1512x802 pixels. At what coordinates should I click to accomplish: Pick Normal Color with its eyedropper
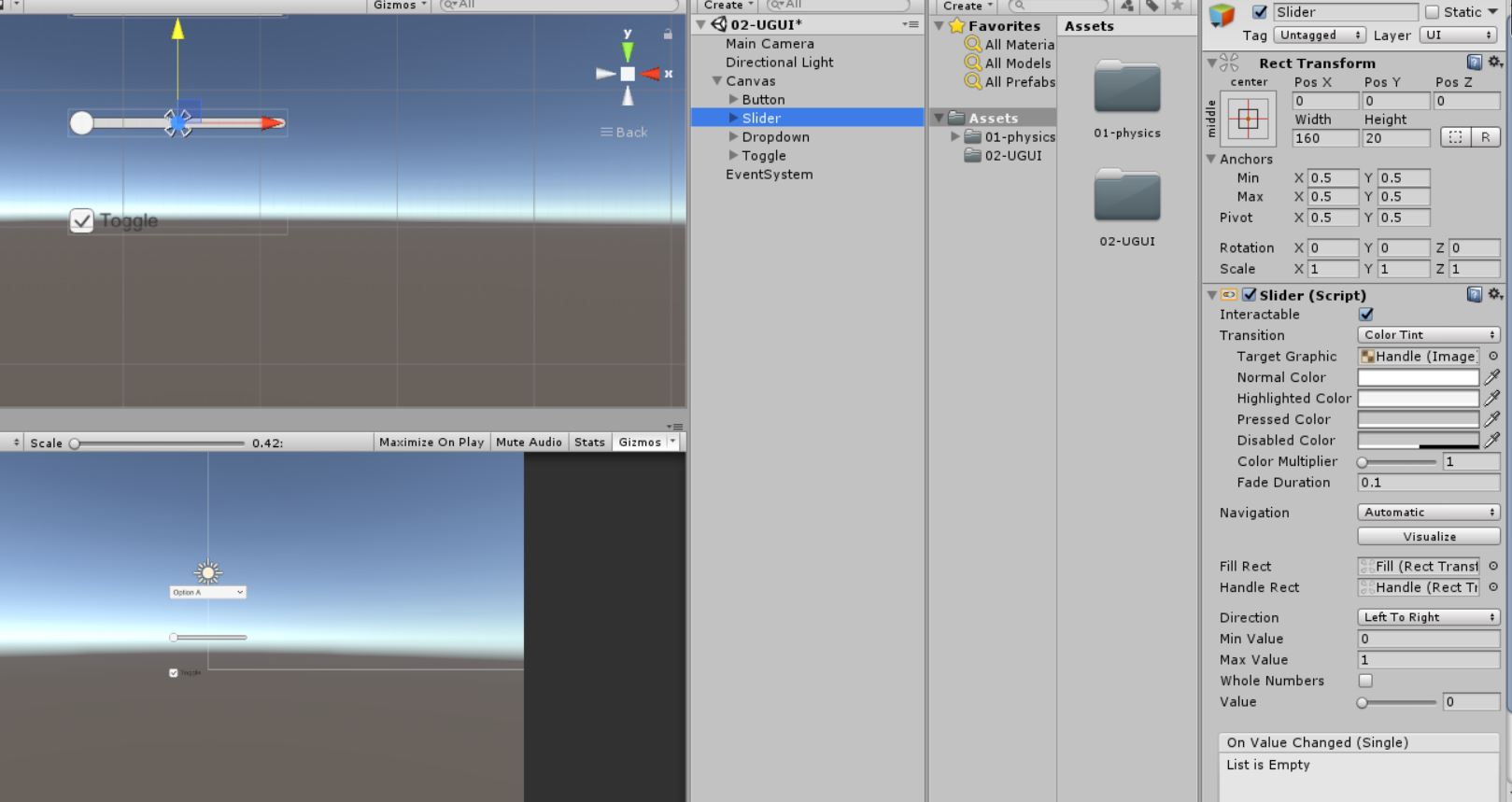[1492, 377]
